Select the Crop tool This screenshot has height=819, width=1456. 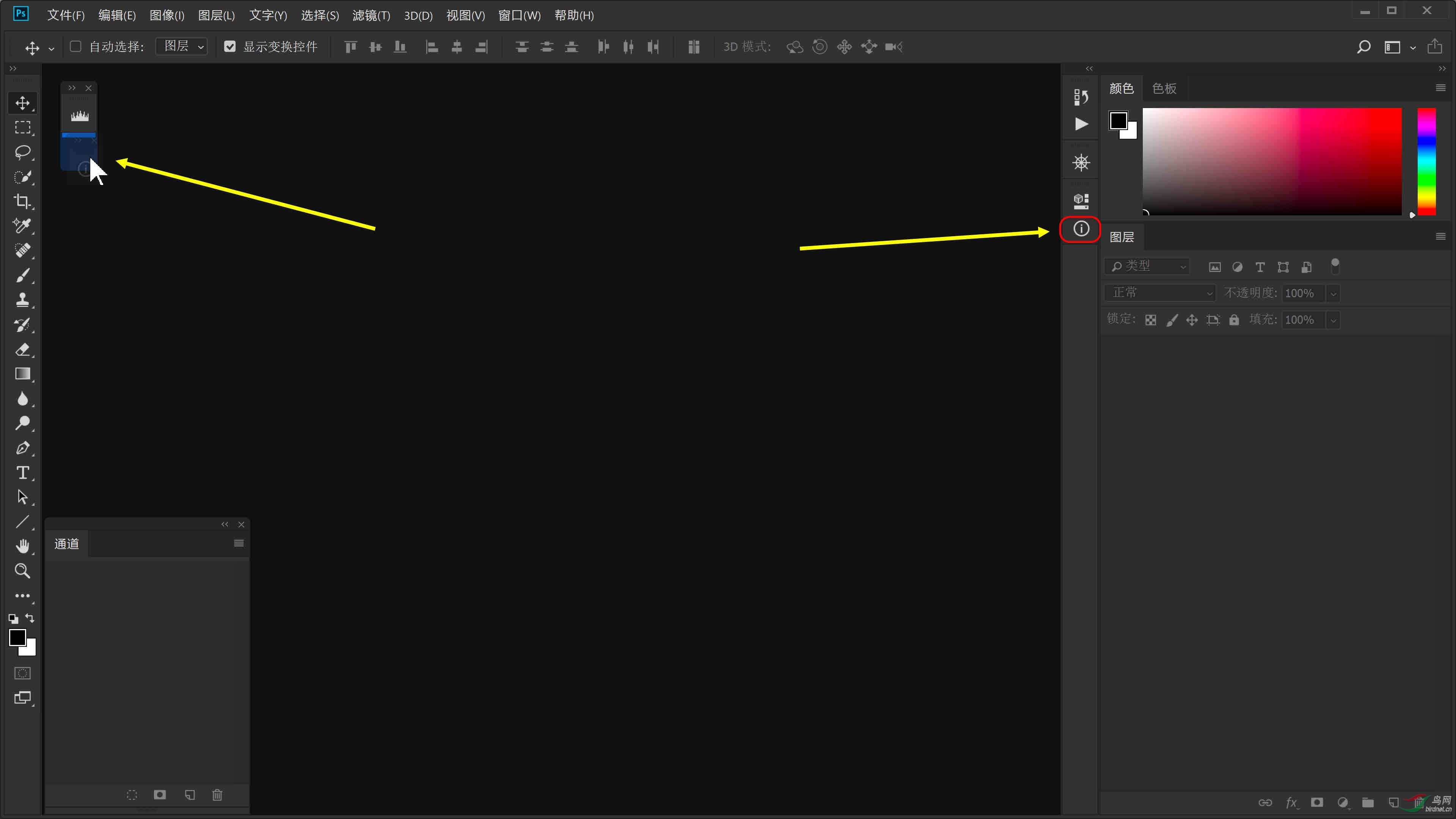point(23,201)
